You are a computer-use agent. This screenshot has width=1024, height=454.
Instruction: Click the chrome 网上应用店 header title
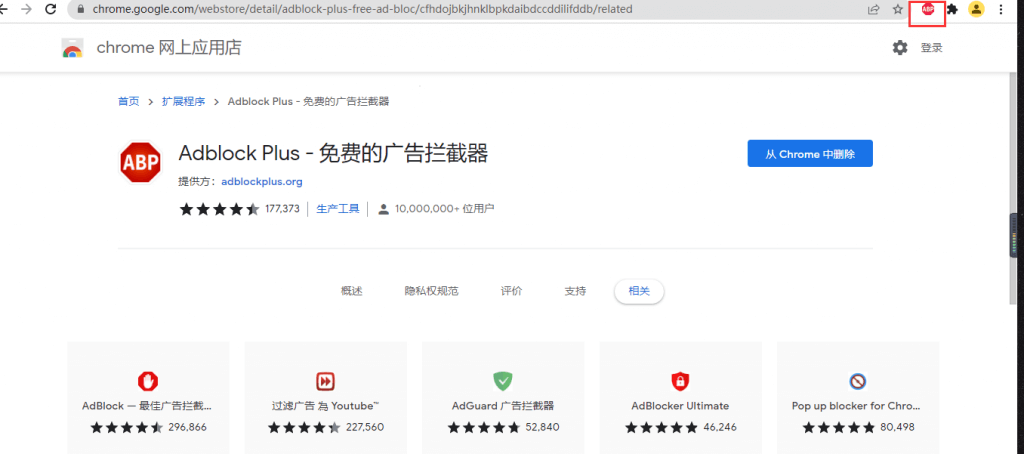pyautogui.click(x=168, y=48)
